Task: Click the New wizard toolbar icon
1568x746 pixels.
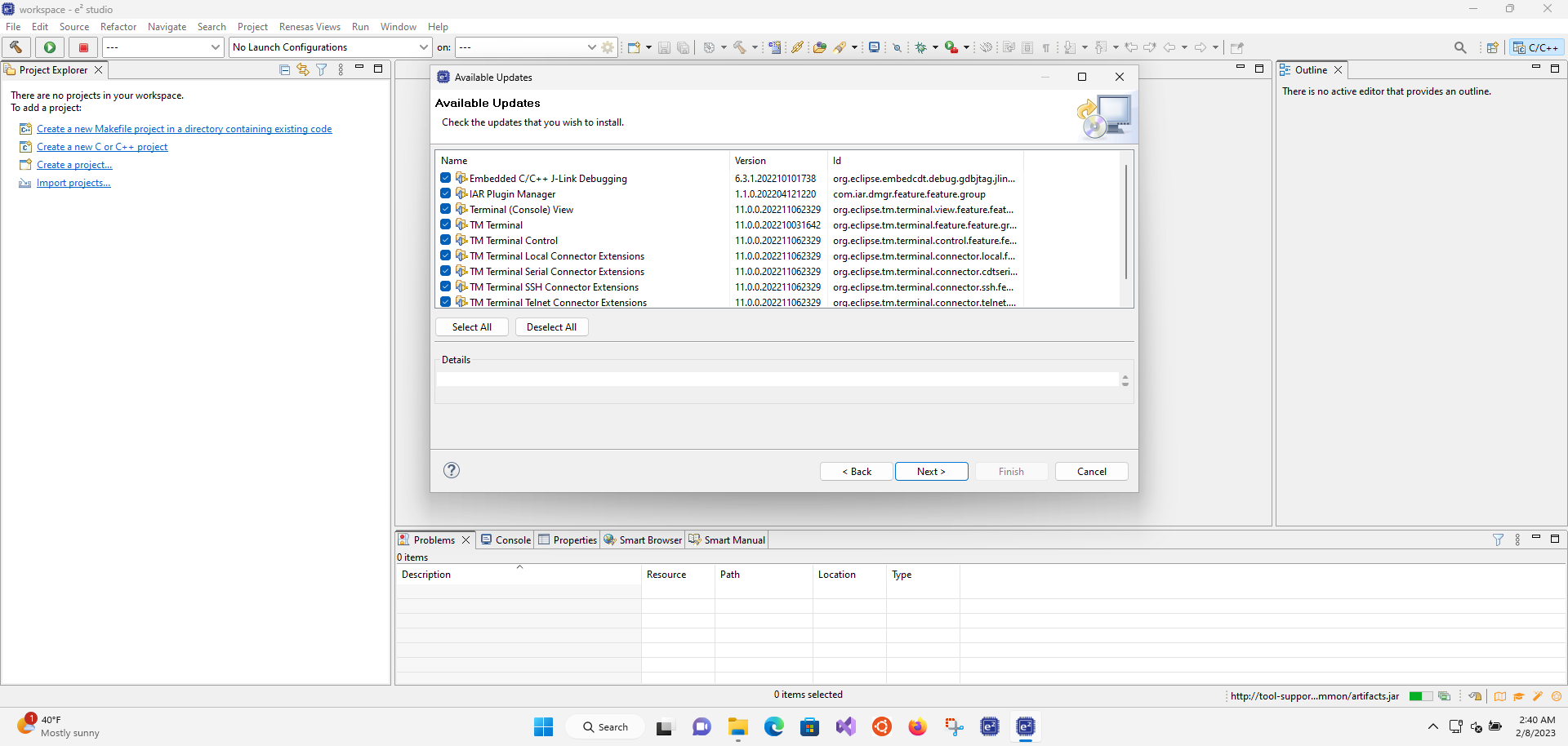Action: [x=634, y=47]
